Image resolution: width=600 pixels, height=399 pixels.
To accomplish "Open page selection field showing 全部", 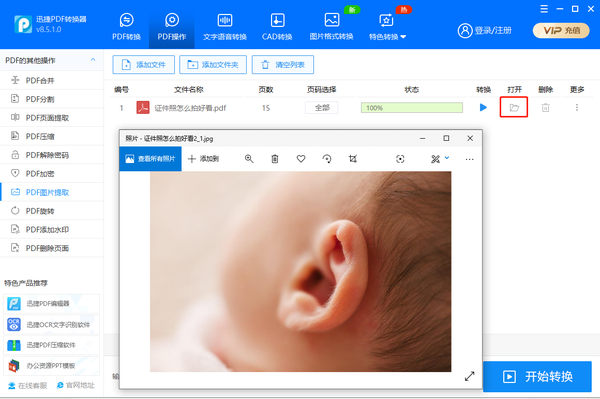I will 322,108.
